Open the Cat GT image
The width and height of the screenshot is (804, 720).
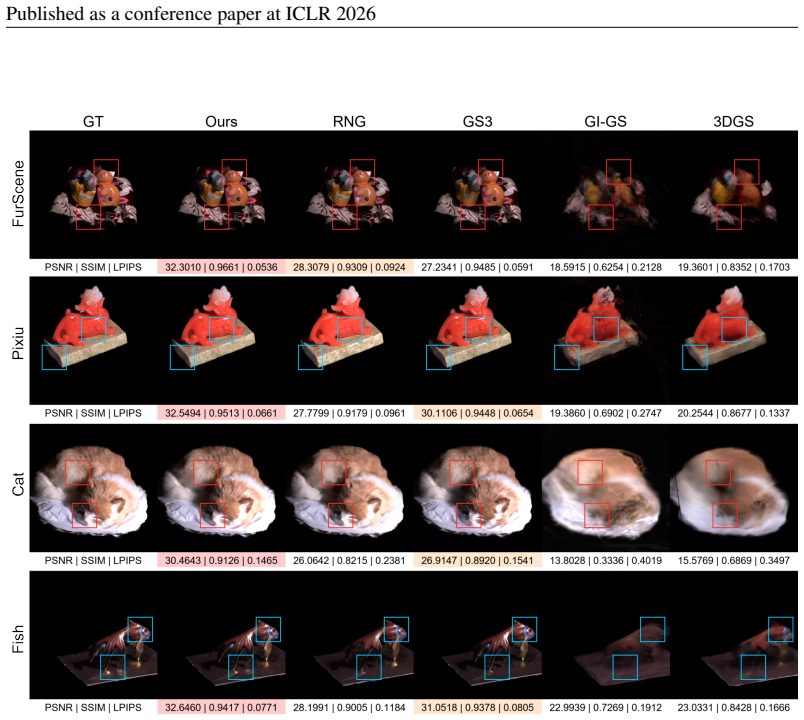(93, 488)
